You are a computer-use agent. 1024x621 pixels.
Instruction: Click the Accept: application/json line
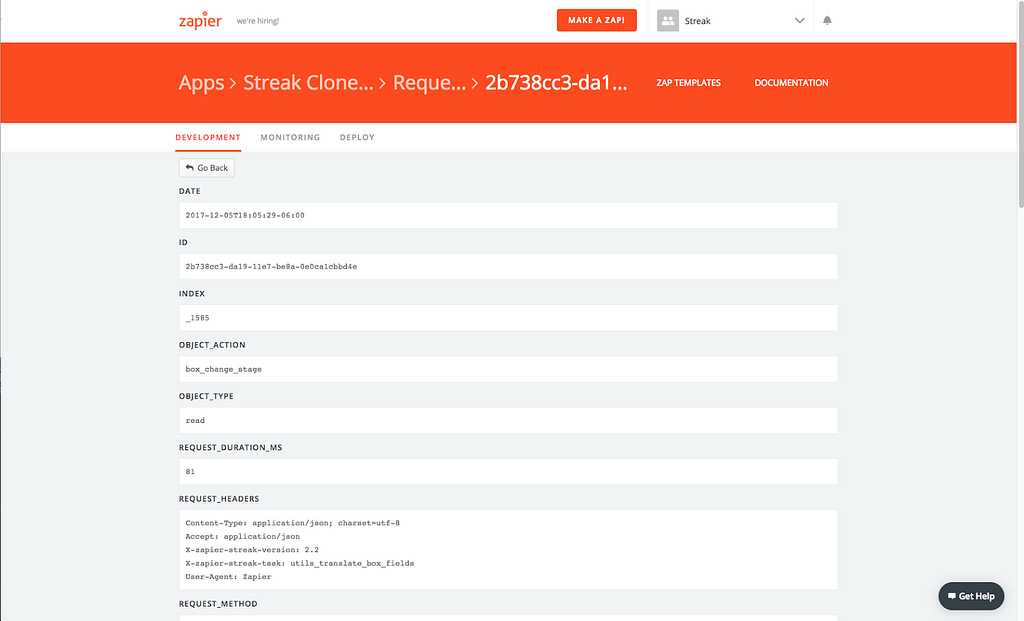click(243, 537)
